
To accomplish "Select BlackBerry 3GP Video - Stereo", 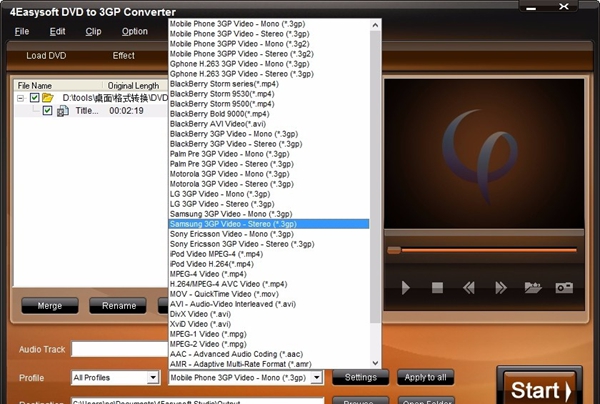I will pyautogui.click(x=269, y=144).
